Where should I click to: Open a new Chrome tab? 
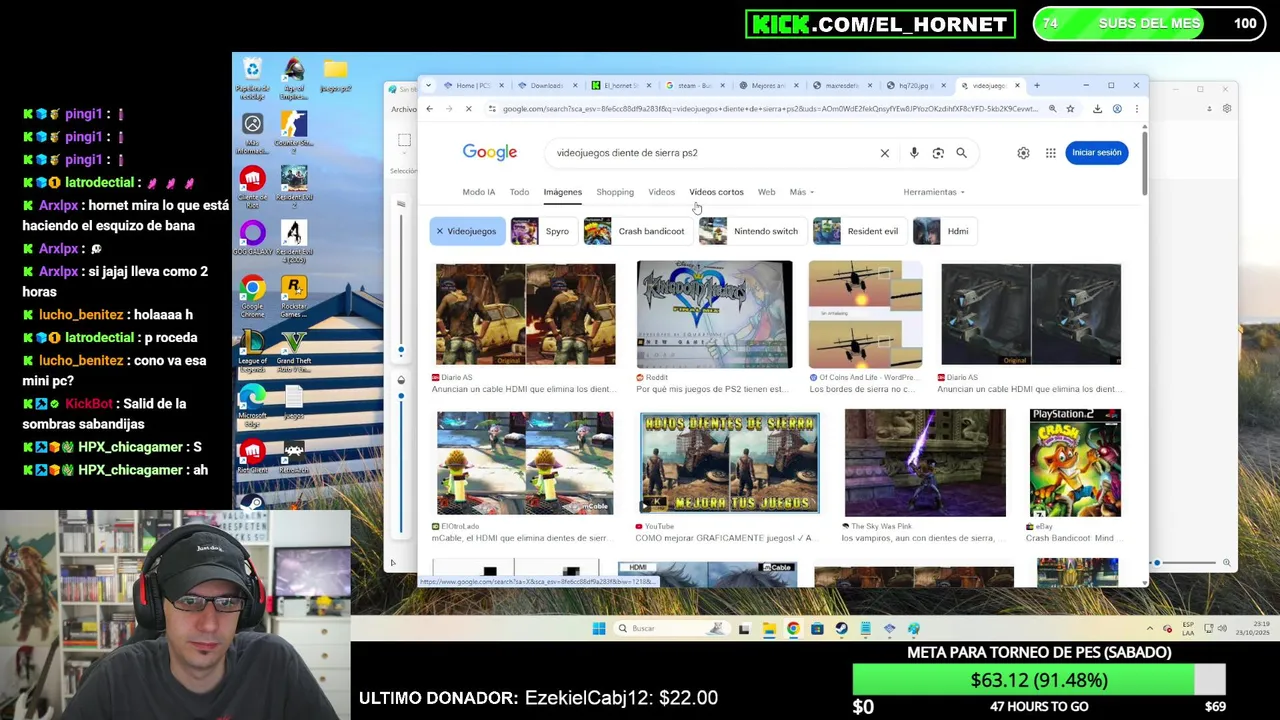coord(1037,85)
